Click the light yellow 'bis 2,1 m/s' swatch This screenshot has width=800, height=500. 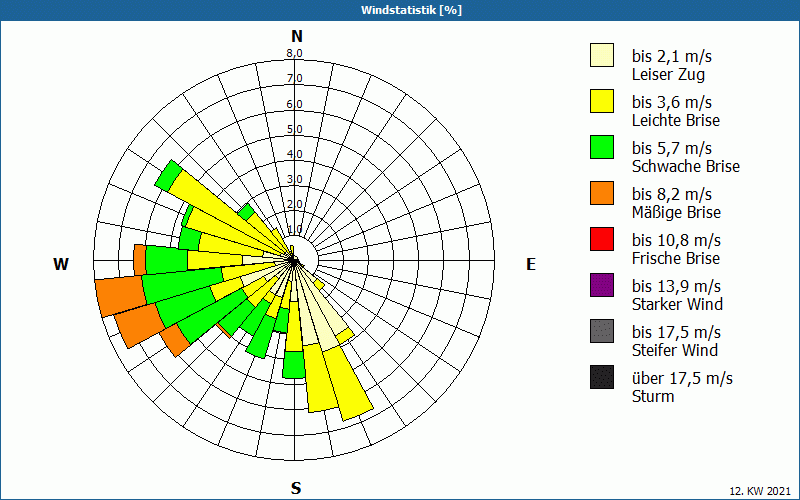602,55
